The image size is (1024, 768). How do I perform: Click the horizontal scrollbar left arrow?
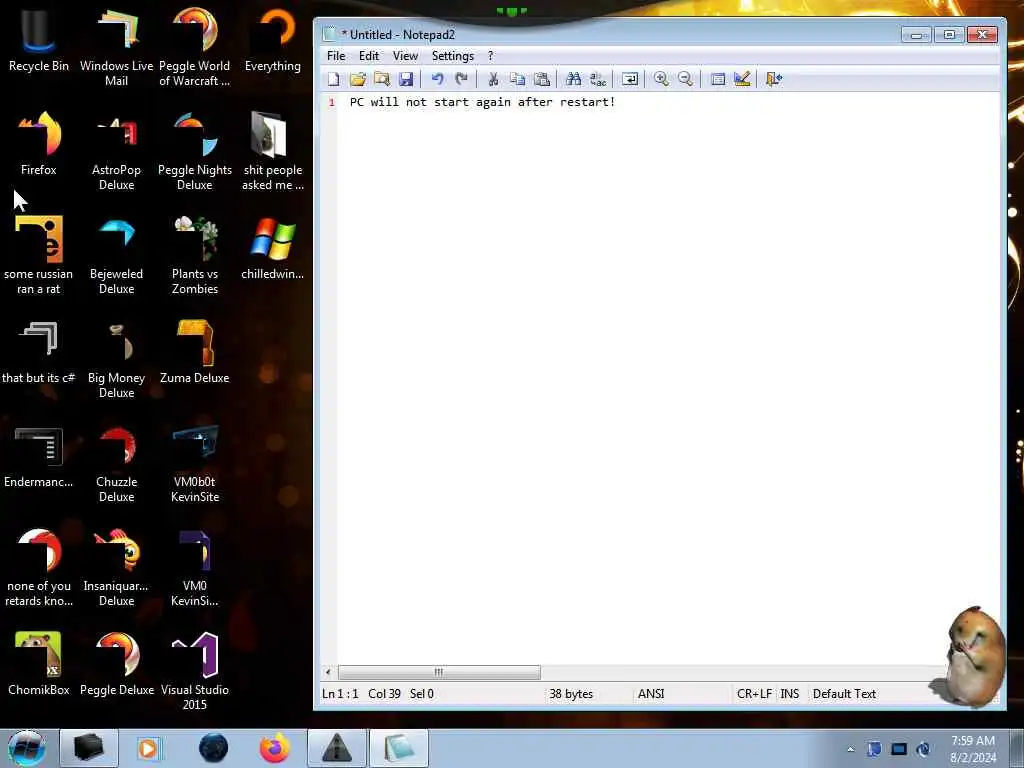pyautogui.click(x=328, y=672)
